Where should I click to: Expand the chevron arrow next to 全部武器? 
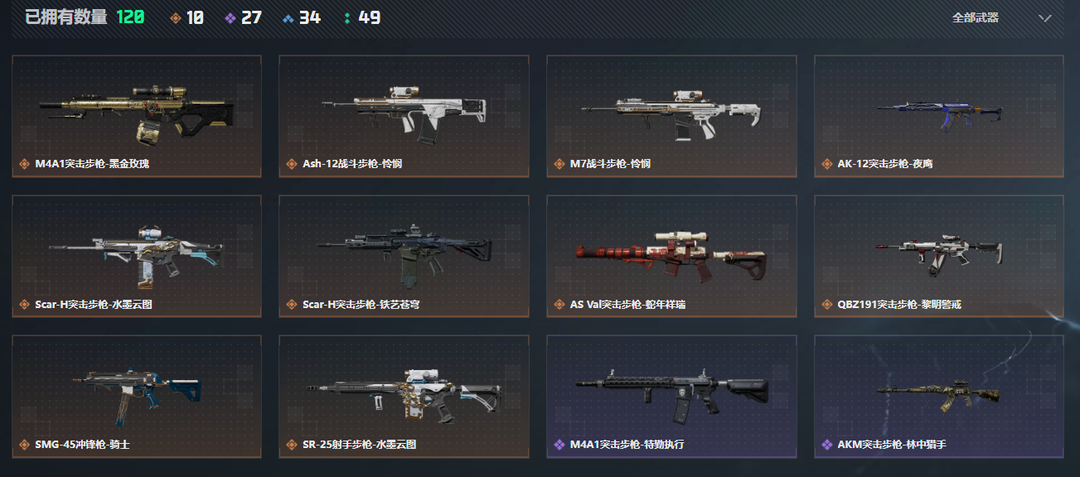(1045, 19)
